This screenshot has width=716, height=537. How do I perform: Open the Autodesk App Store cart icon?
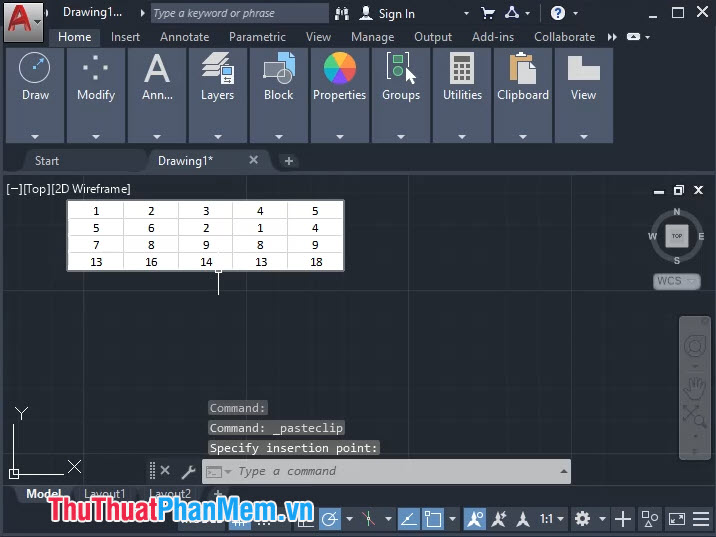coord(488,13)
